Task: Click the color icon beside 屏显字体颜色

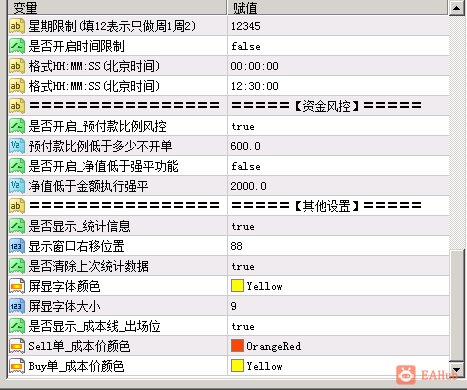Action: [x=17, y=286]
